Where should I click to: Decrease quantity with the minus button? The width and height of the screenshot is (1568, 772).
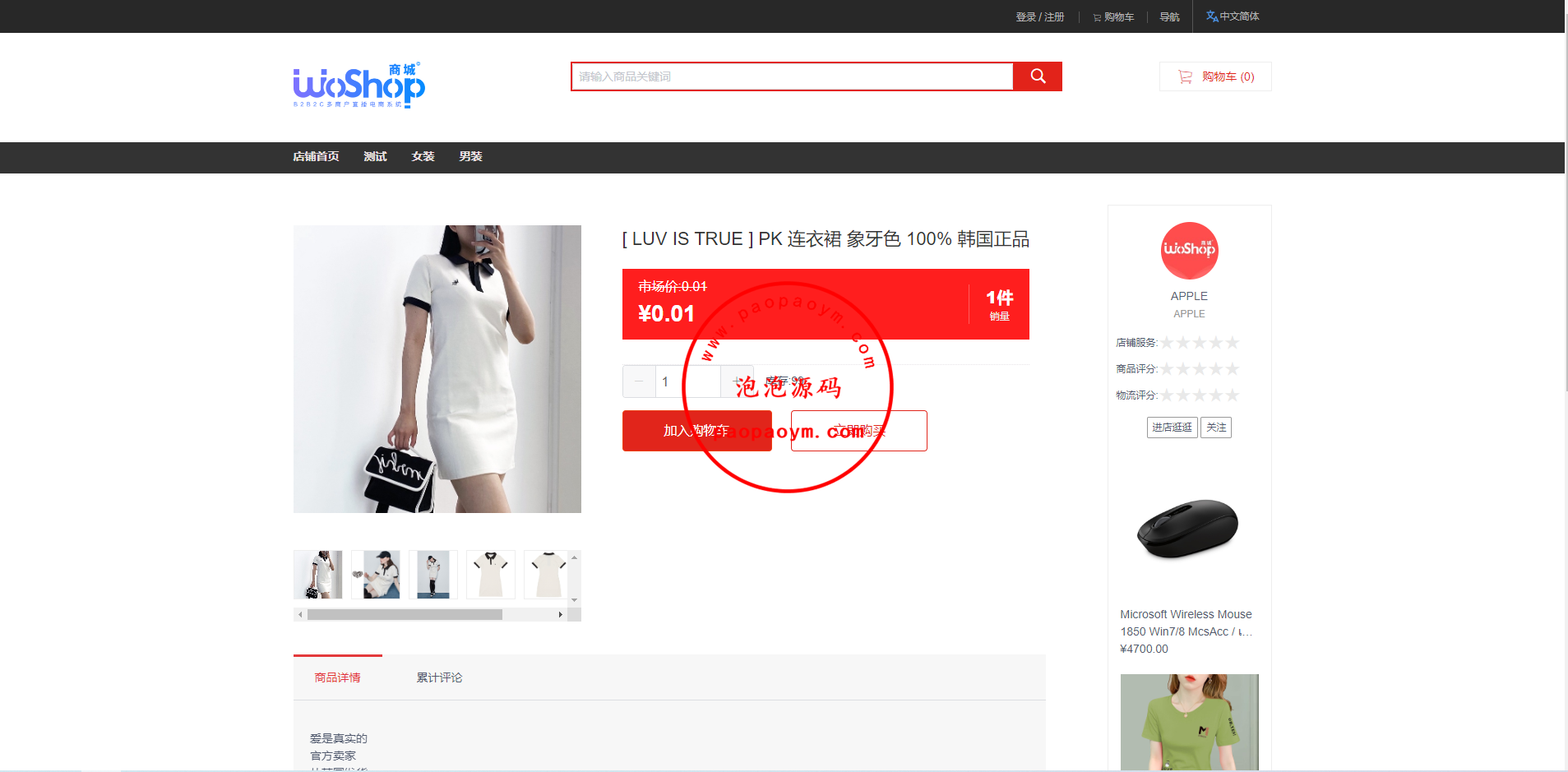[639, 381]
